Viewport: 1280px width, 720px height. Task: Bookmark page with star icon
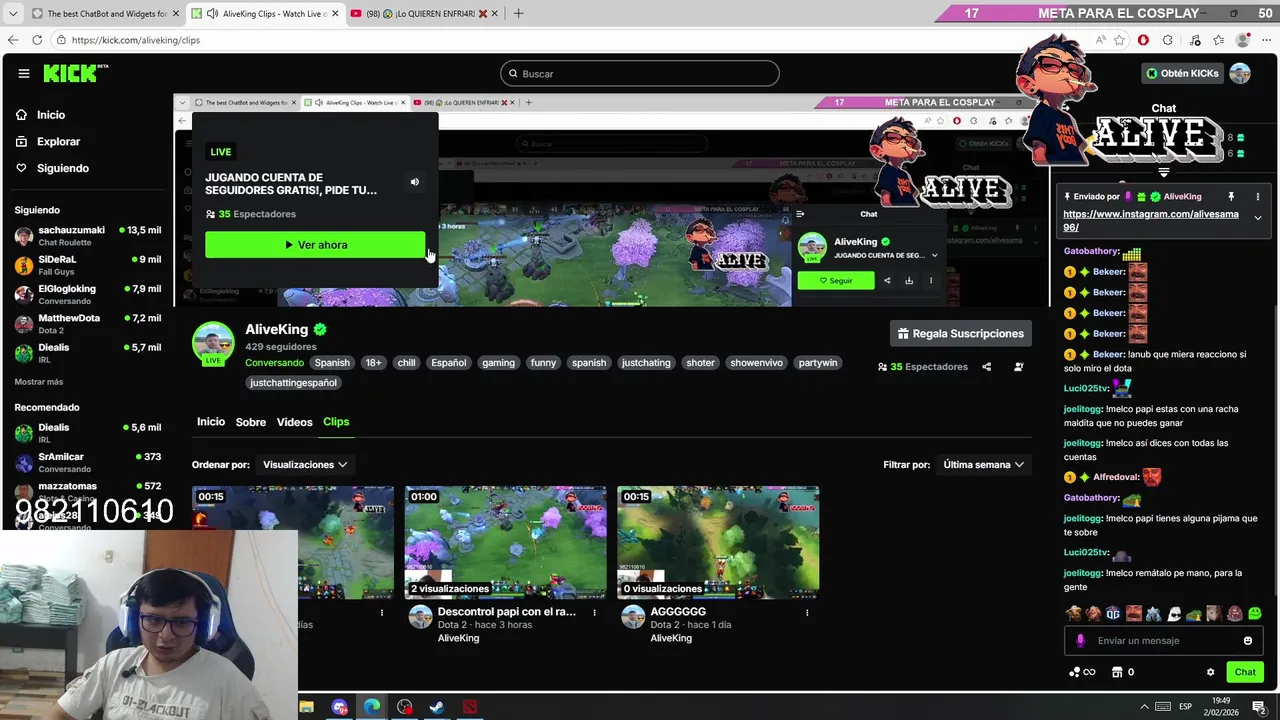click(x=1119, y=40)
